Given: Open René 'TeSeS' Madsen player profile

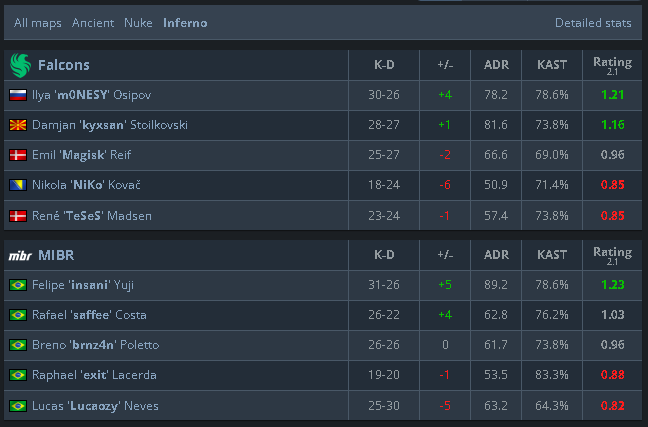Looking at the screenshot, I should click(x=92, y=216).
